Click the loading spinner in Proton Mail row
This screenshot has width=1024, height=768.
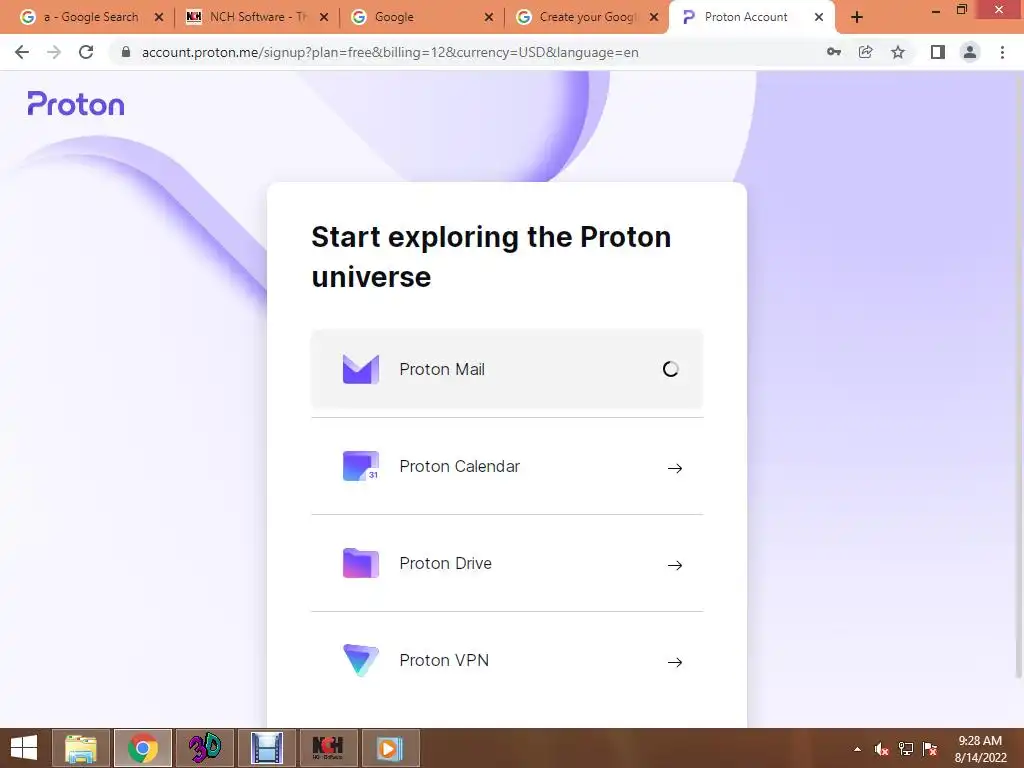click(671, 369)
